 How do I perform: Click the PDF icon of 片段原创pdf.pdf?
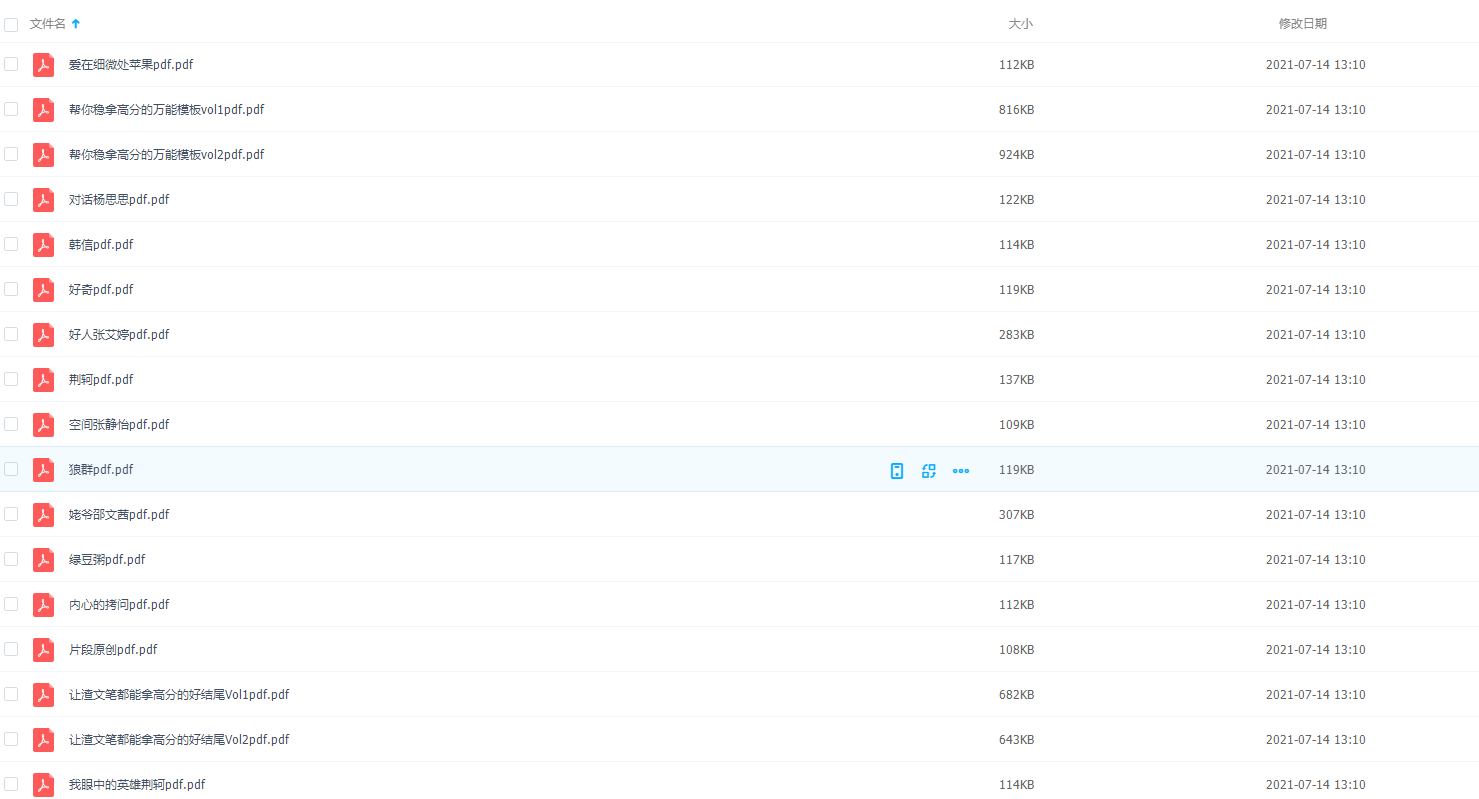[43, 650]
